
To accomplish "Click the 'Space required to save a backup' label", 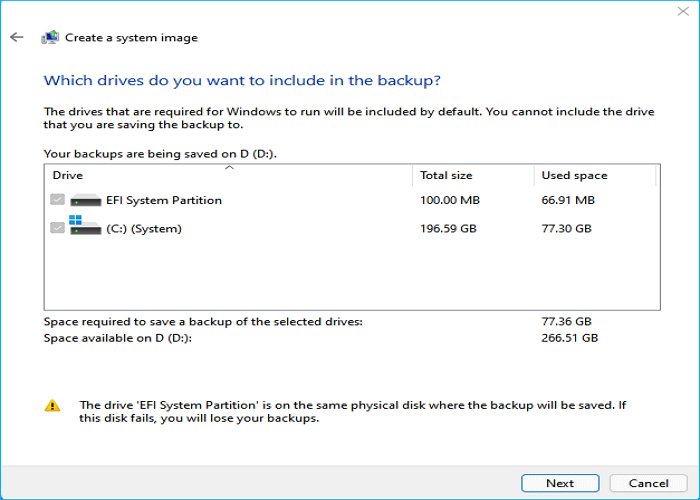I will click(203, 321).
